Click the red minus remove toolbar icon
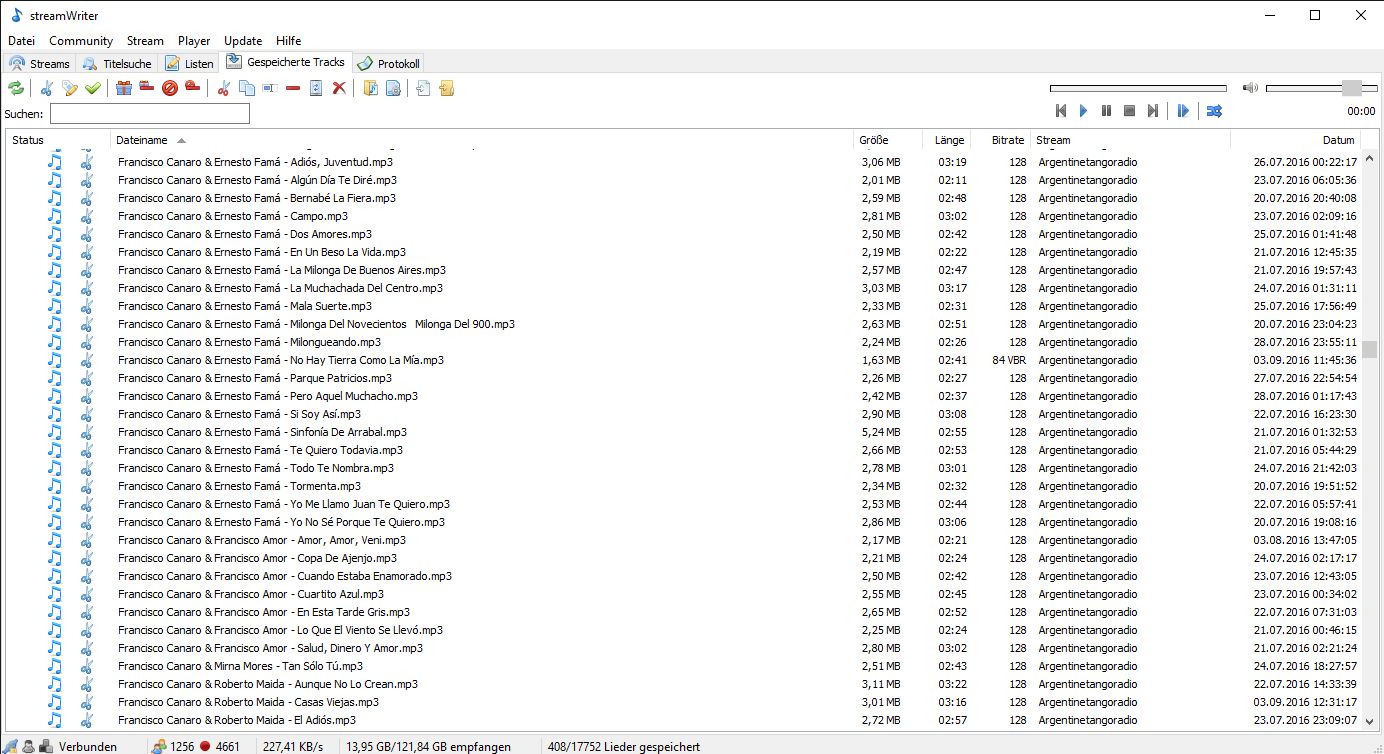1384x754 pixels. pyautogui.click(x=293, y=89)
